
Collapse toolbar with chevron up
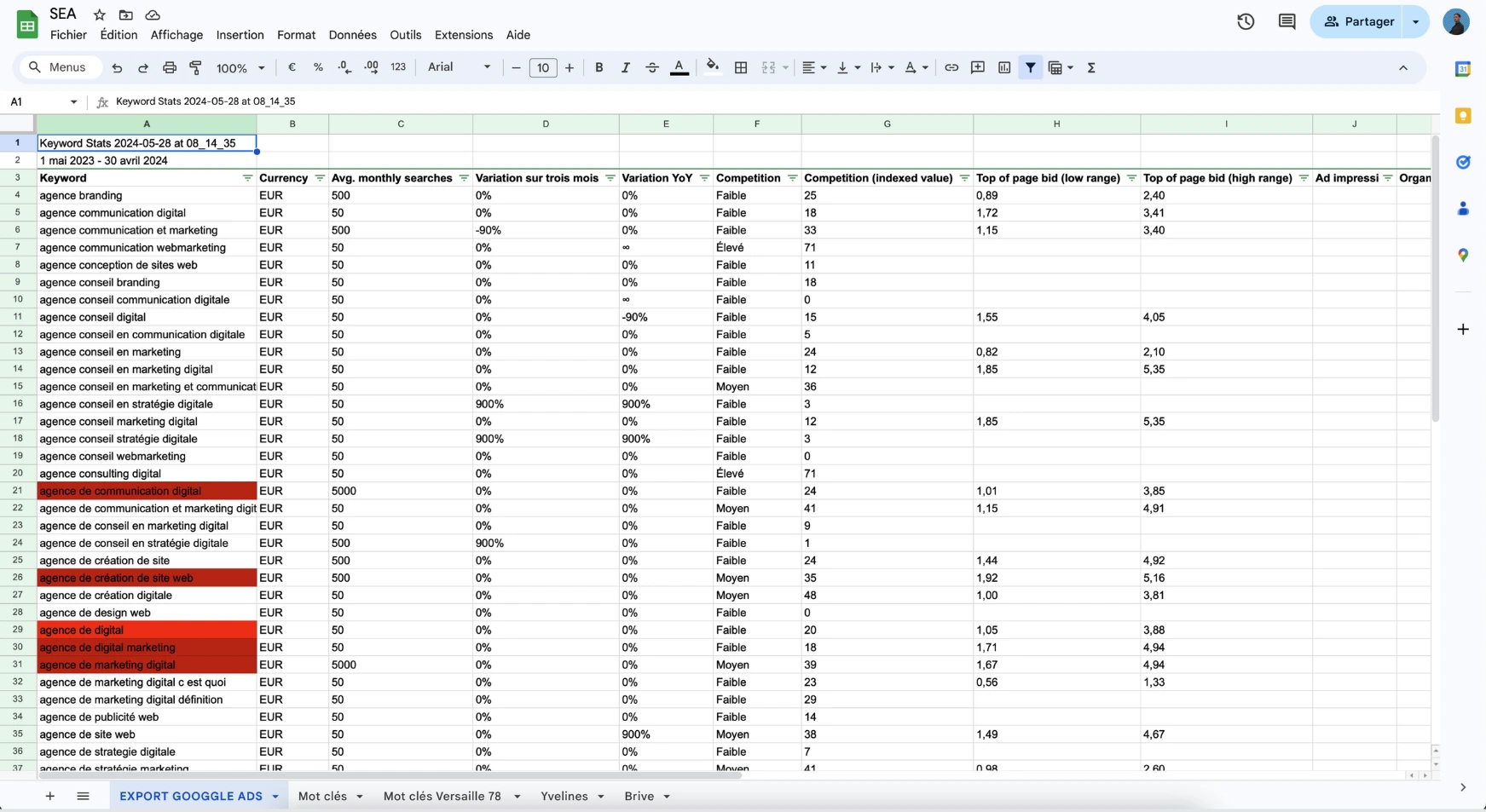[1403, 67]
